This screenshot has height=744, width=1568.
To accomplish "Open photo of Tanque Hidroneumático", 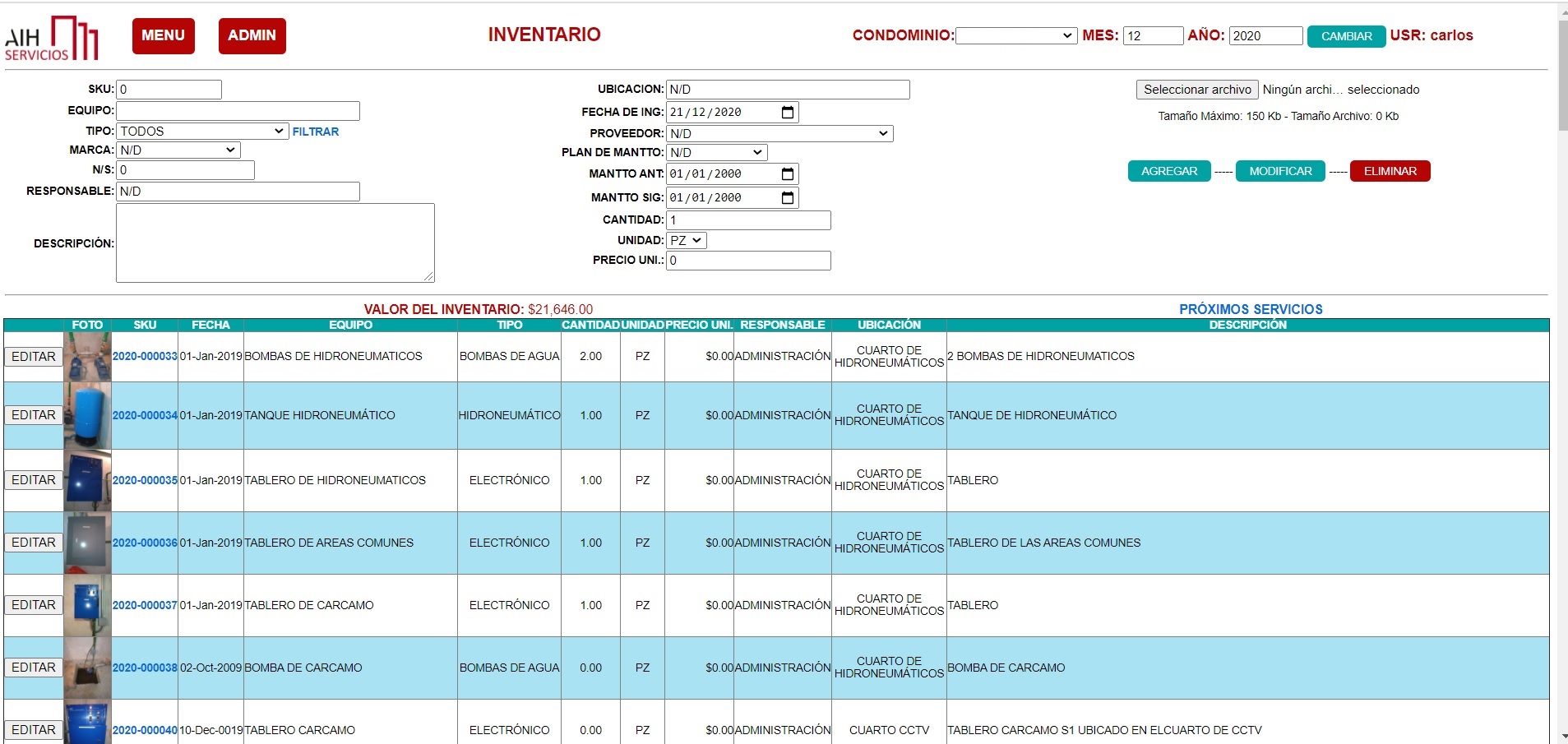I will [x=87, y=415].
